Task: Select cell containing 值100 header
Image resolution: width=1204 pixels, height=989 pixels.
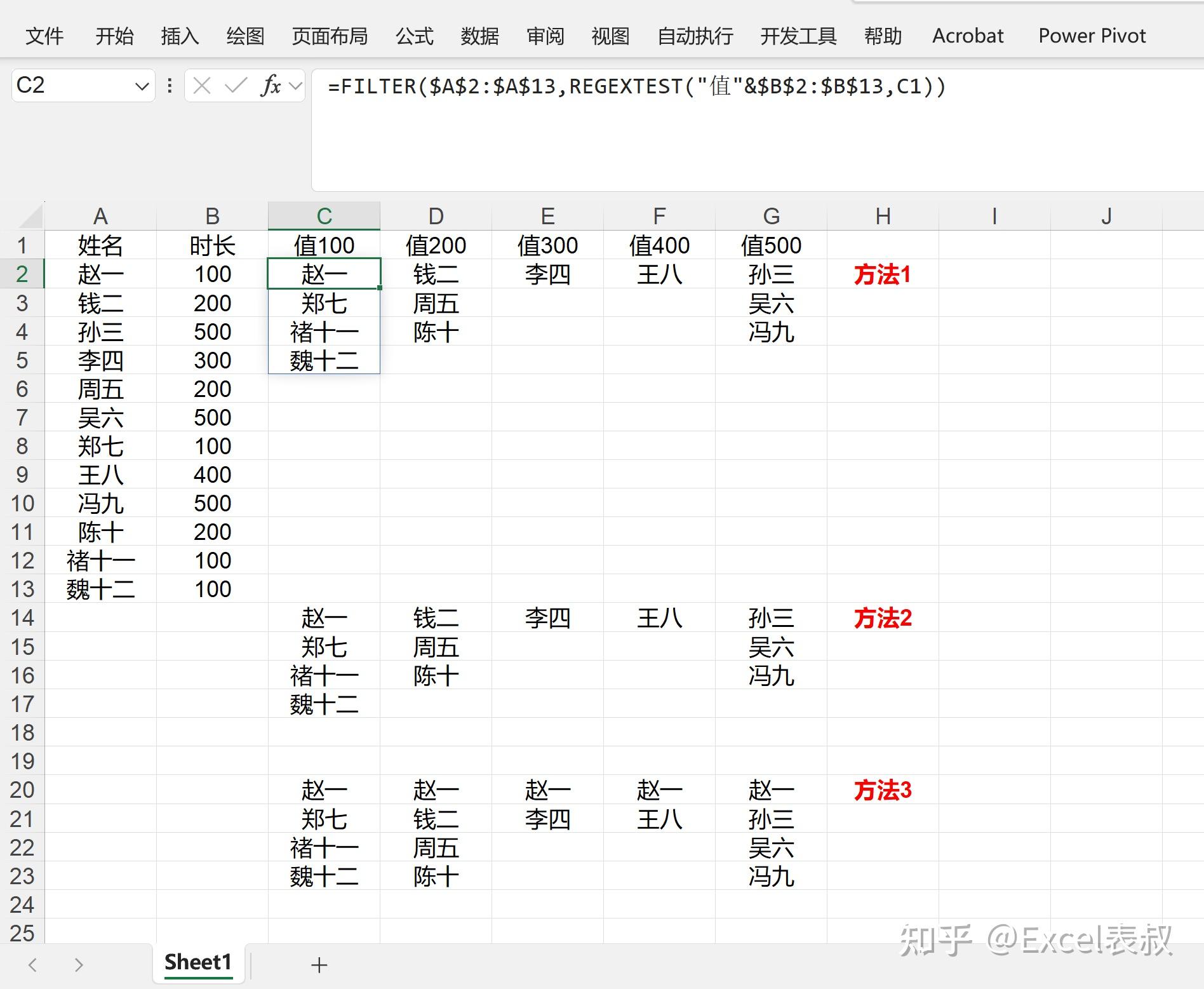Action: [x=324, y=245]
